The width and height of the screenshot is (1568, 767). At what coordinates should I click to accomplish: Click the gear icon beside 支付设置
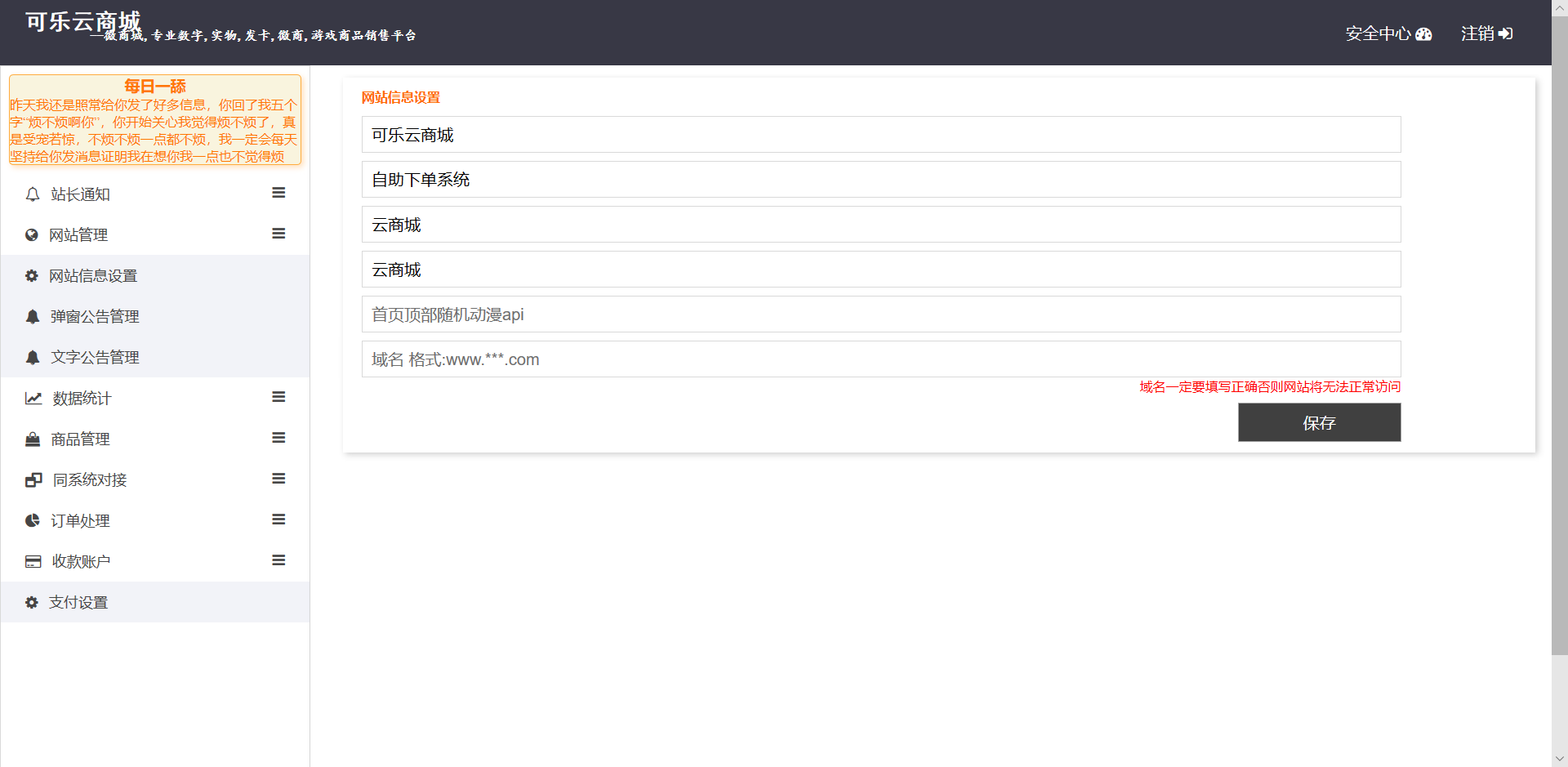click(32, 603)
